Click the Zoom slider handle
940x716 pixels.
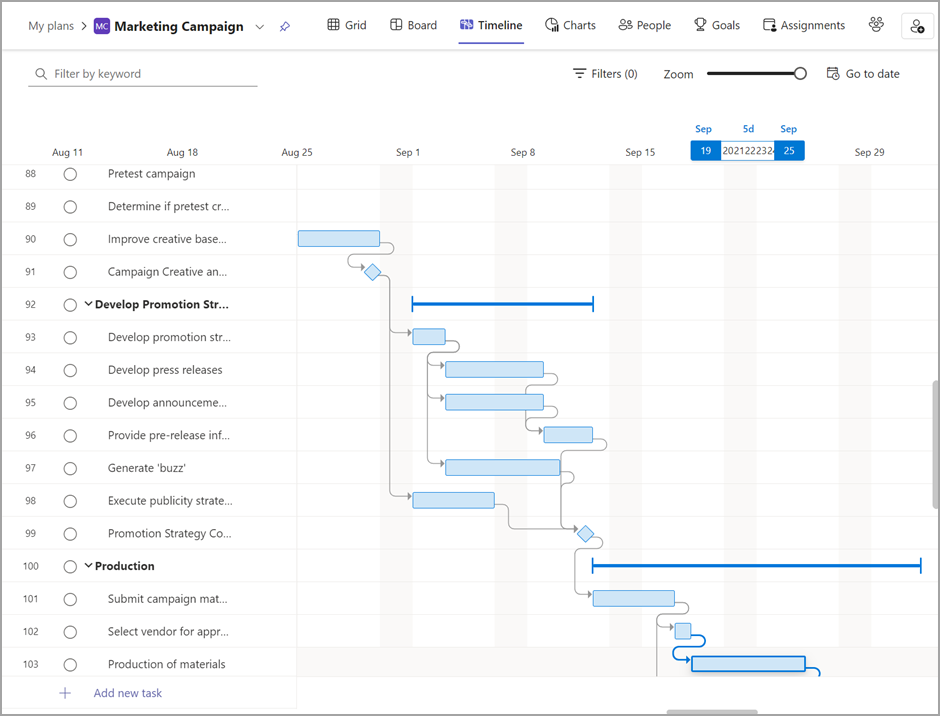pyautogui.click(x=800, y=73)
